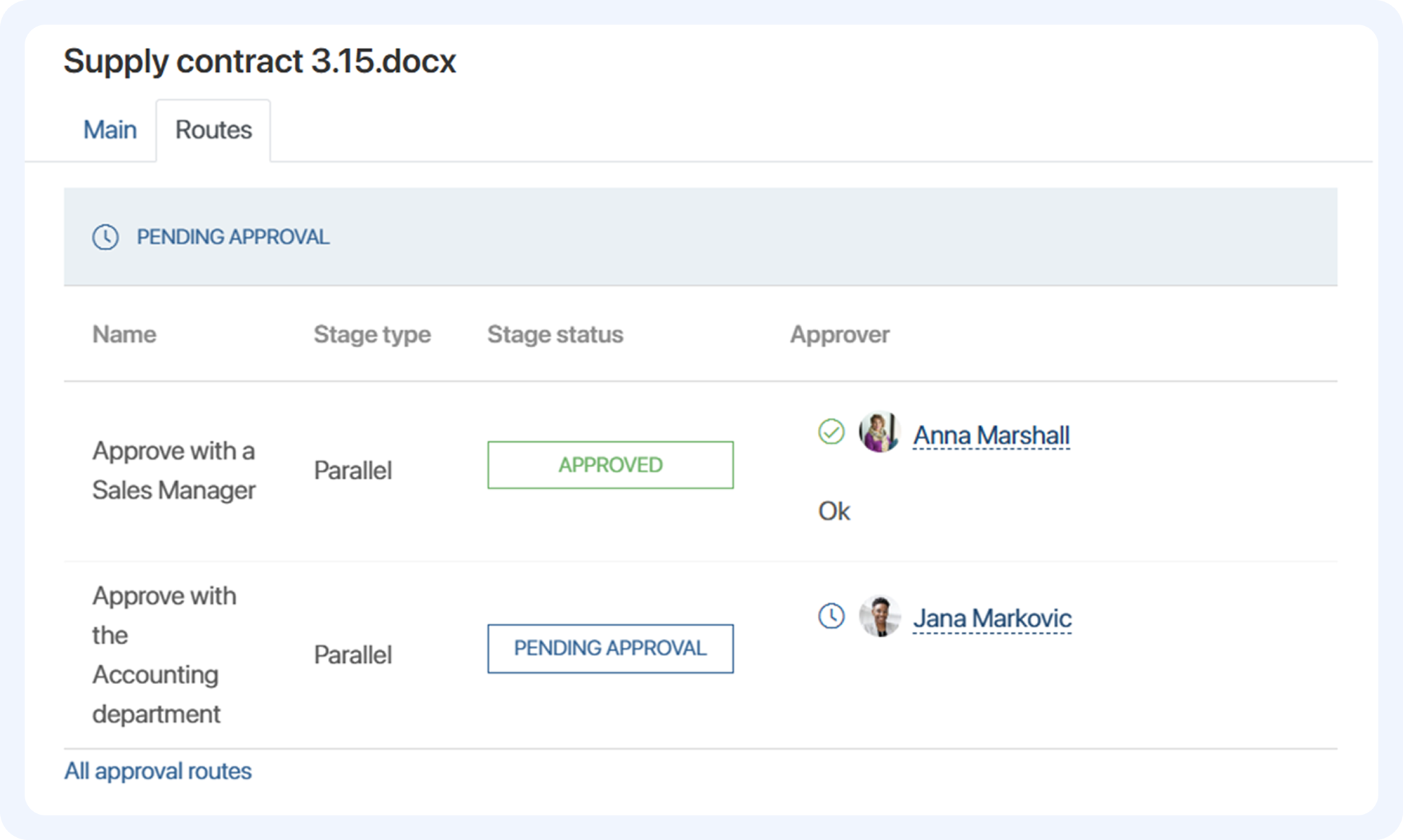This screenshot has width=1403, height=840.
Task: Click Anna Marshall's profile avatar
Action: [x=879, y=432]
